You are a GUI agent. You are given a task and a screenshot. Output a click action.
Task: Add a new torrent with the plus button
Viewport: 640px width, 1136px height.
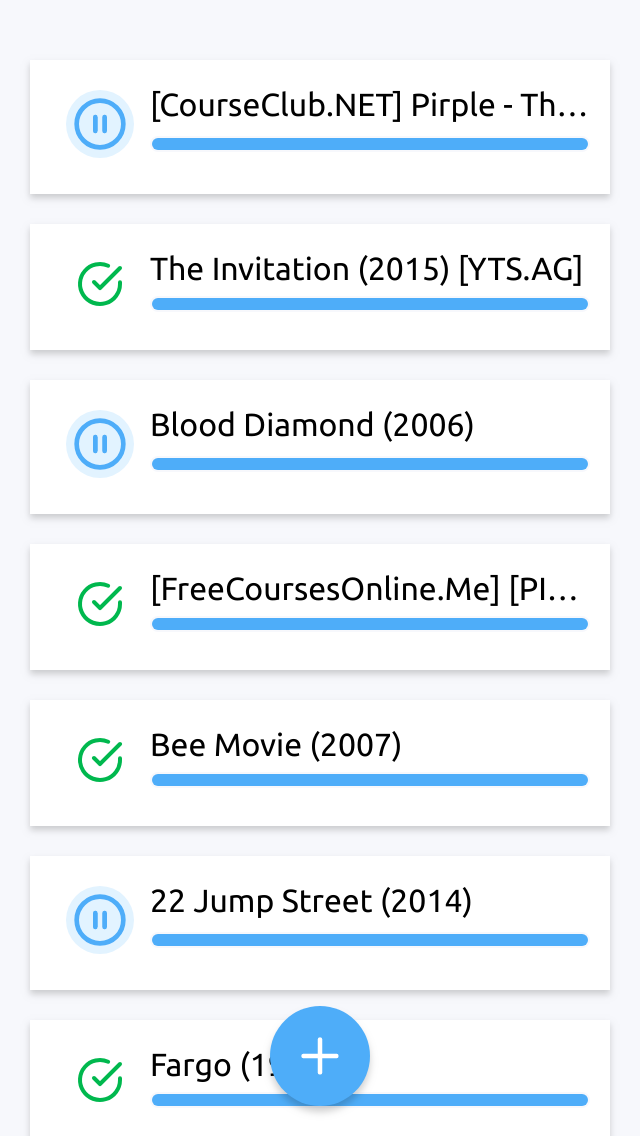[x=320, y=1056]
